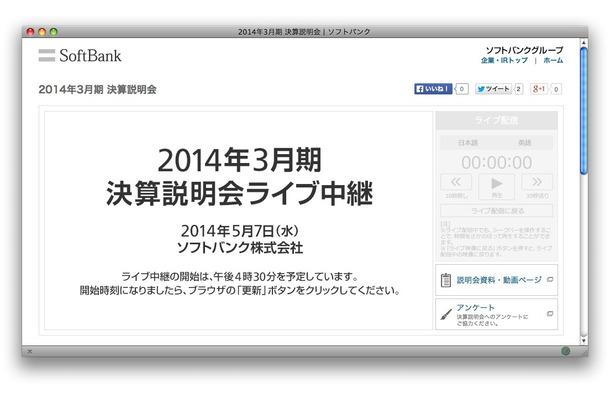Image resolution: width=610 pixels, height=400 pixels.
Task: Click the yellow minimize window button
Action: (42, 32)
